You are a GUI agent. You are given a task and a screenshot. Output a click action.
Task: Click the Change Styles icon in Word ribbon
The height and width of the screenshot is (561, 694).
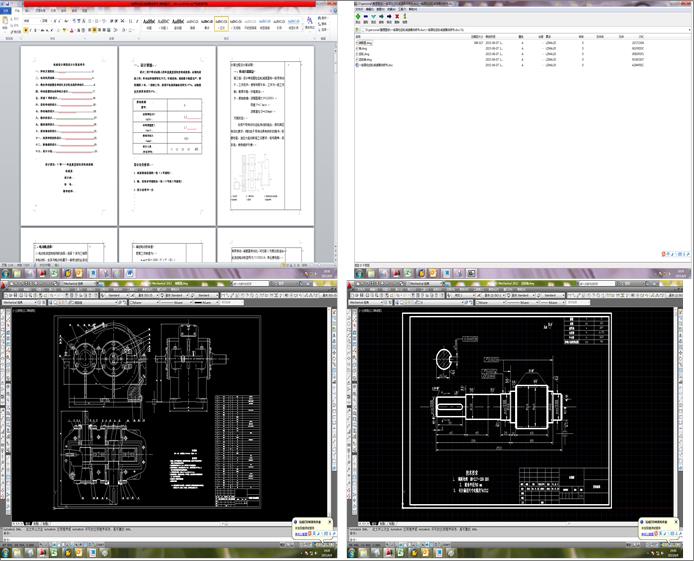click(310, 22)
